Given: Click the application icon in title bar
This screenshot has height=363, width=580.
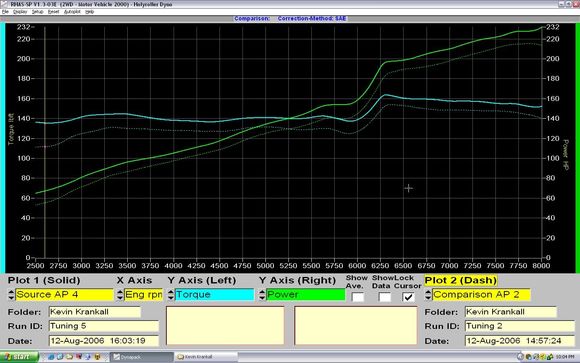Looking at the screenshot, I should tap(4, 4).
